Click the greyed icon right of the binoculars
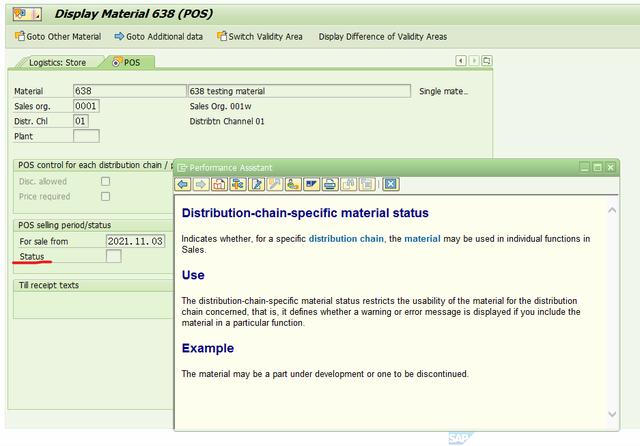The width and height of the screenshot is (640, 446). pyautogui.click(x=367, y=184)
